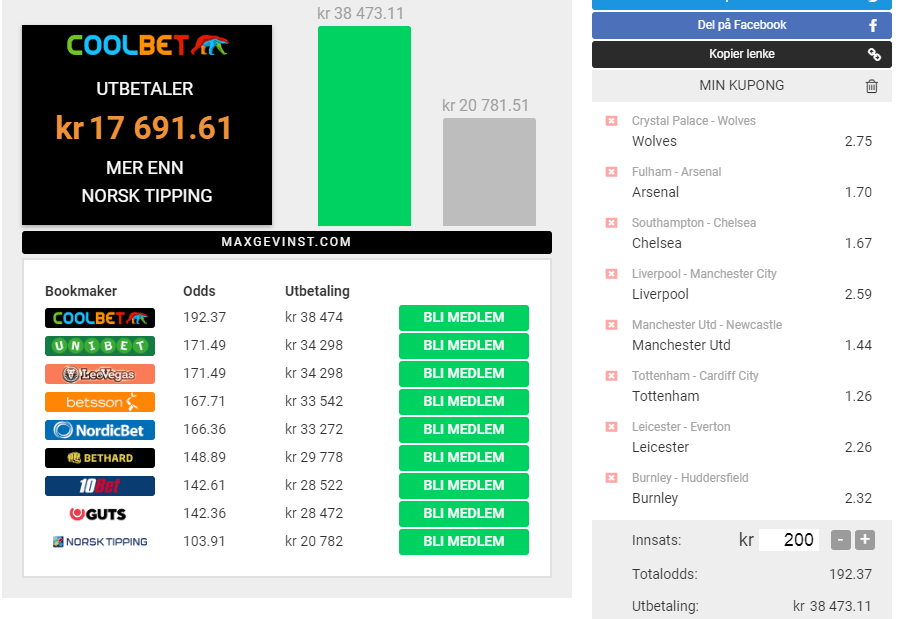Click BLI MEDLEM for Bethard row
Image resolution: width=909 pixels, height=619 pixels.
pos(464,457)
